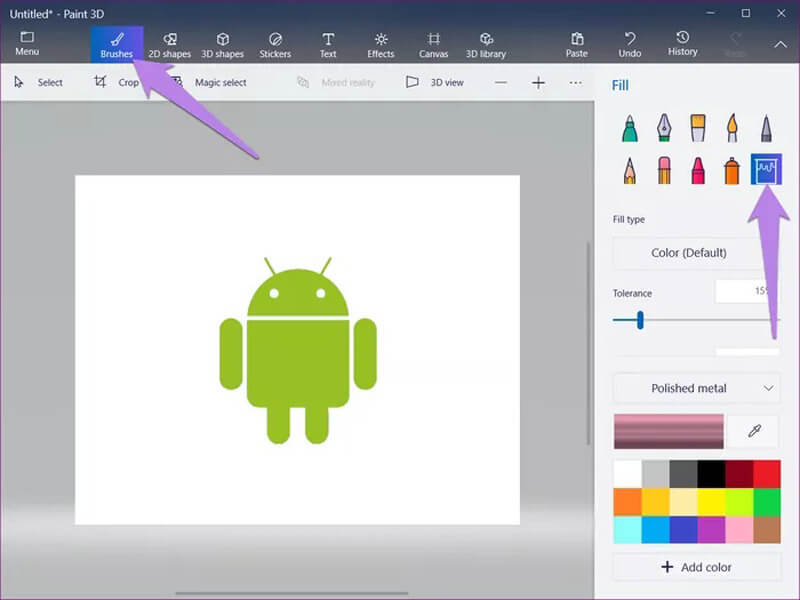Zoom in with the plus icon
The image size is (800, 600).
click(538, 83)
